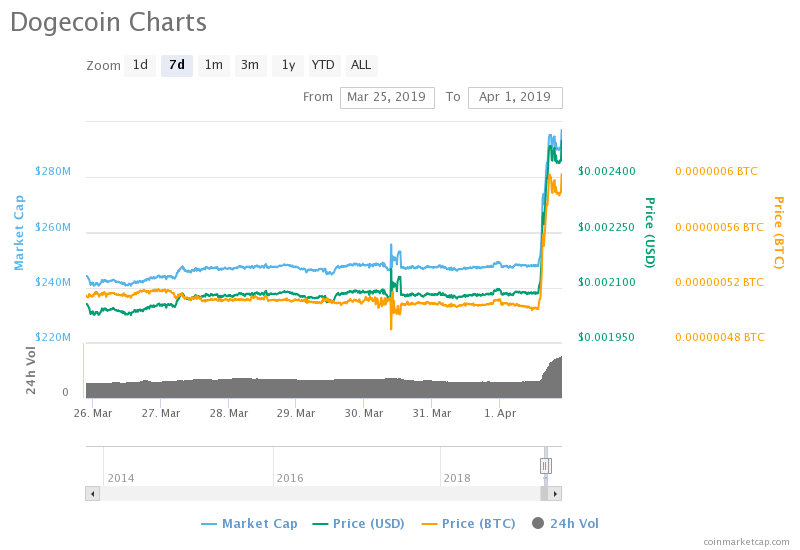Switch zoom to 1m
The height and width of the screenshot is (550, 800).
tap(214, 65)
